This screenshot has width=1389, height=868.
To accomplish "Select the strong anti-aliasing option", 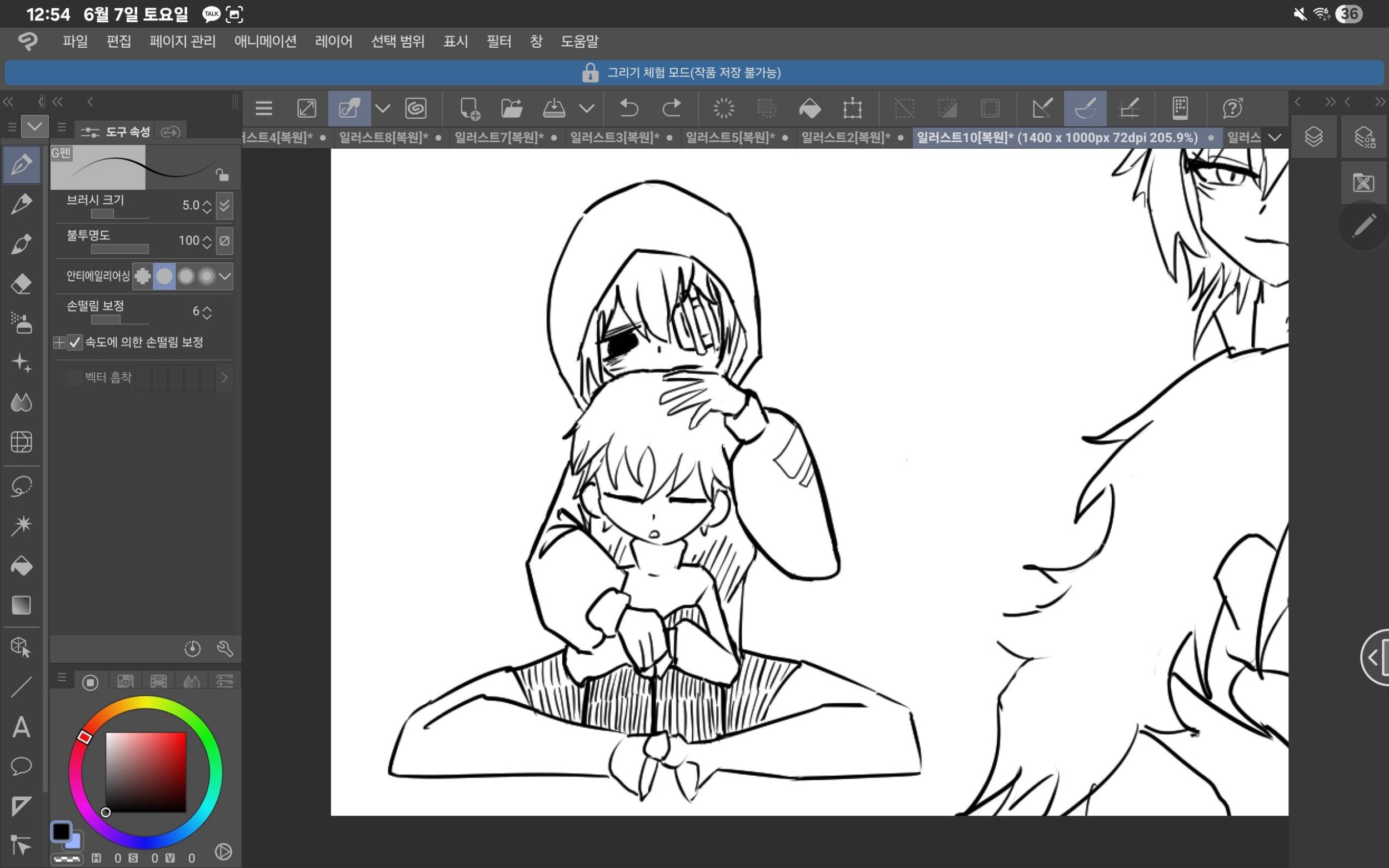I will coord(206,277).
